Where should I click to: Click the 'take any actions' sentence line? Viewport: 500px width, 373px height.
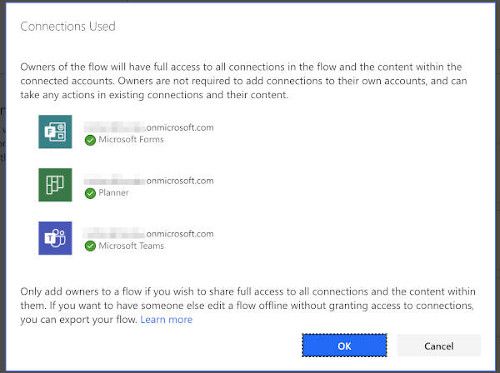tap(154, 95)
